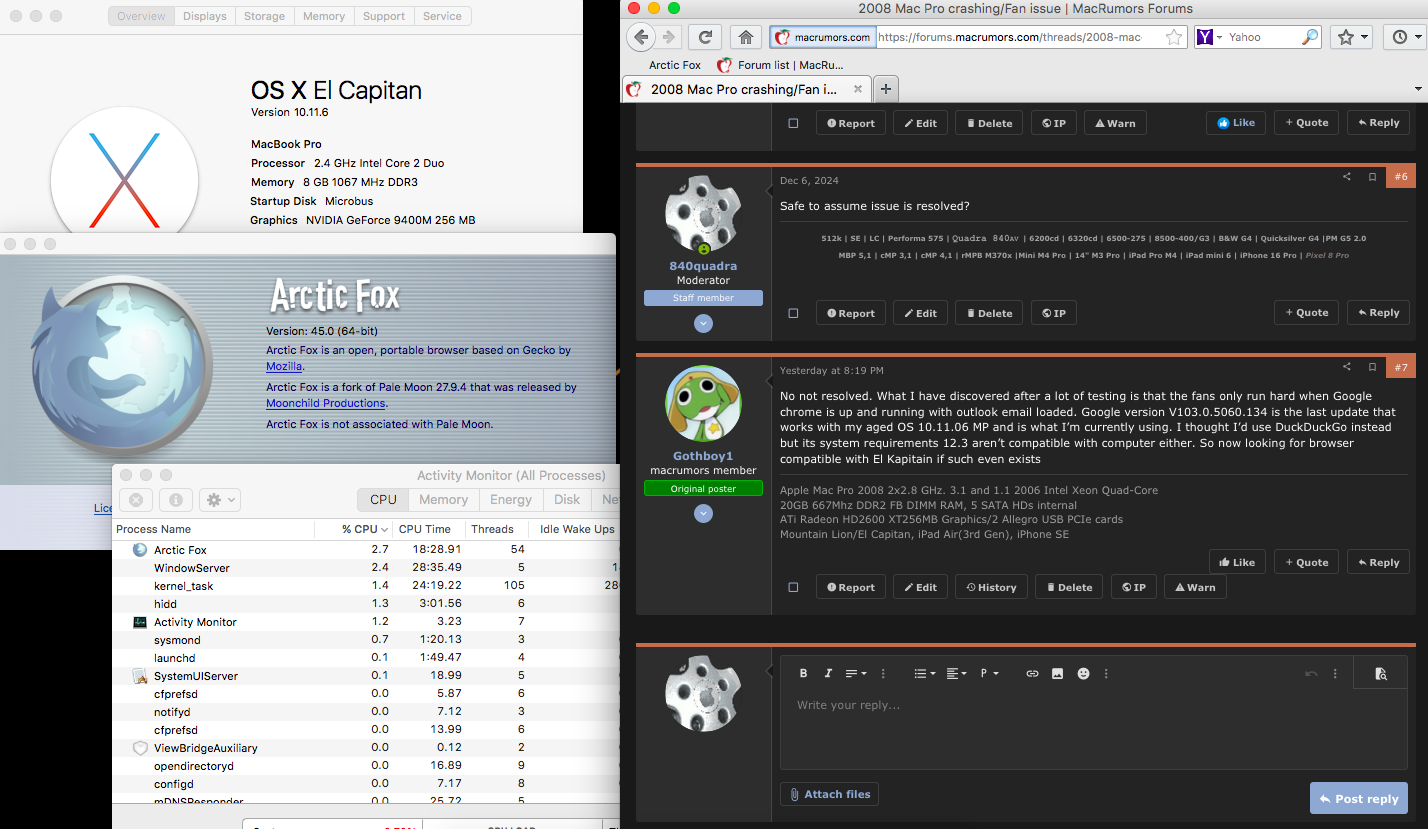1428x829 pixels.
Task: Insert a link in the reply editor
Action: point(1032,674)
